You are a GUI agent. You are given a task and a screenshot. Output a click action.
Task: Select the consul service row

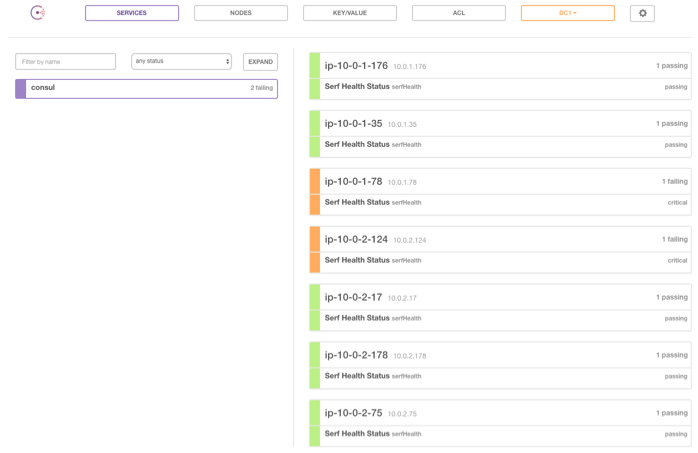pyautogui.click(x=146, y=89)
